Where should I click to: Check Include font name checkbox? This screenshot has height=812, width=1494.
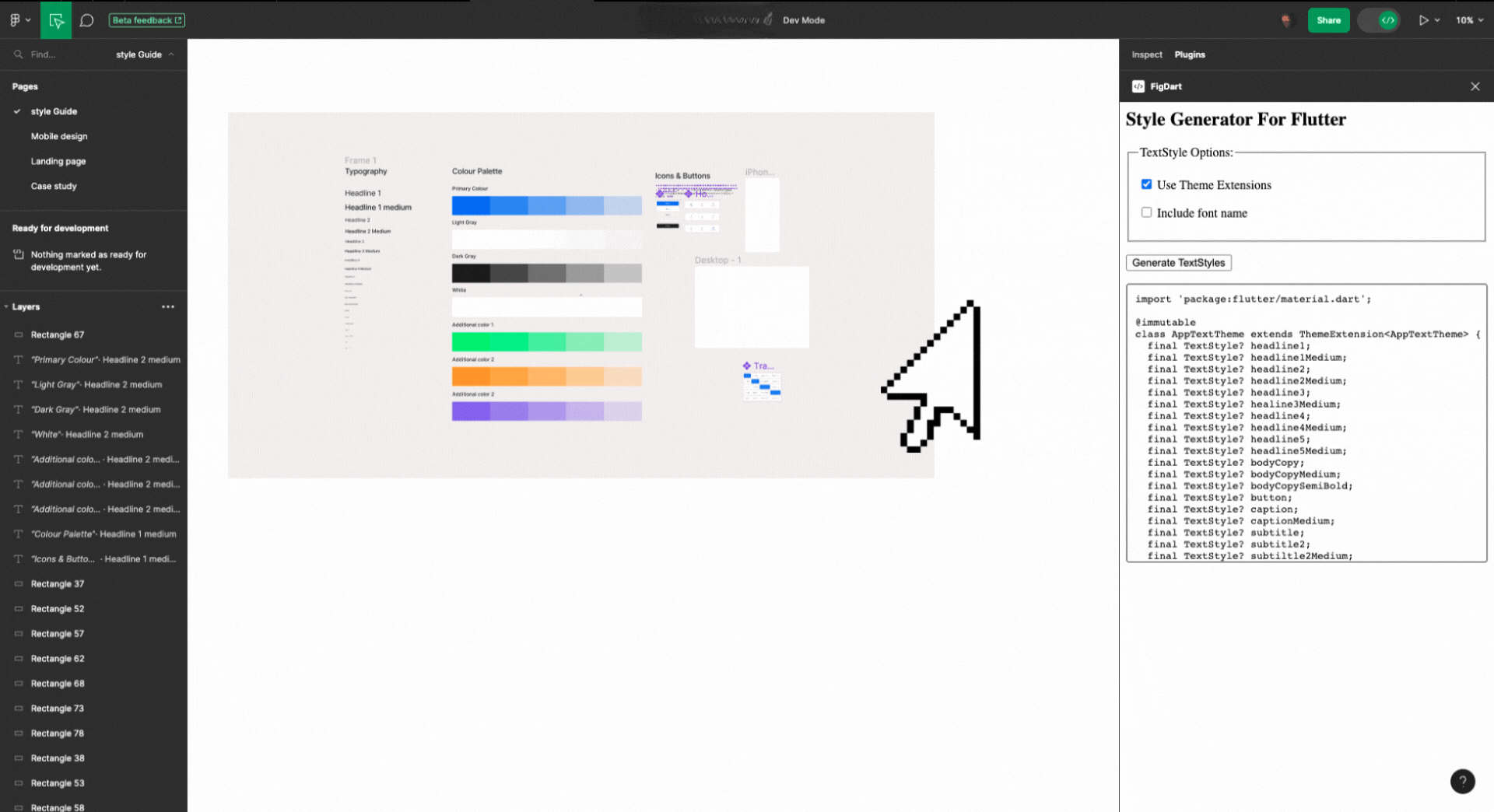coord(1146,212)
